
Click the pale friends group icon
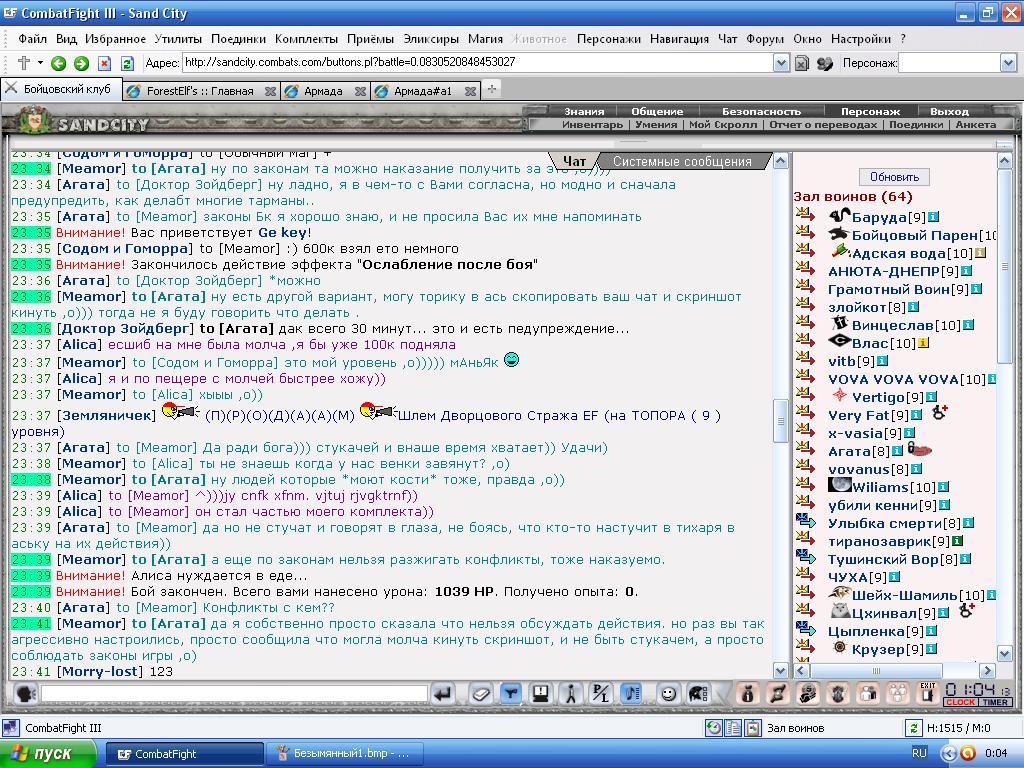[x=899, y=693]
